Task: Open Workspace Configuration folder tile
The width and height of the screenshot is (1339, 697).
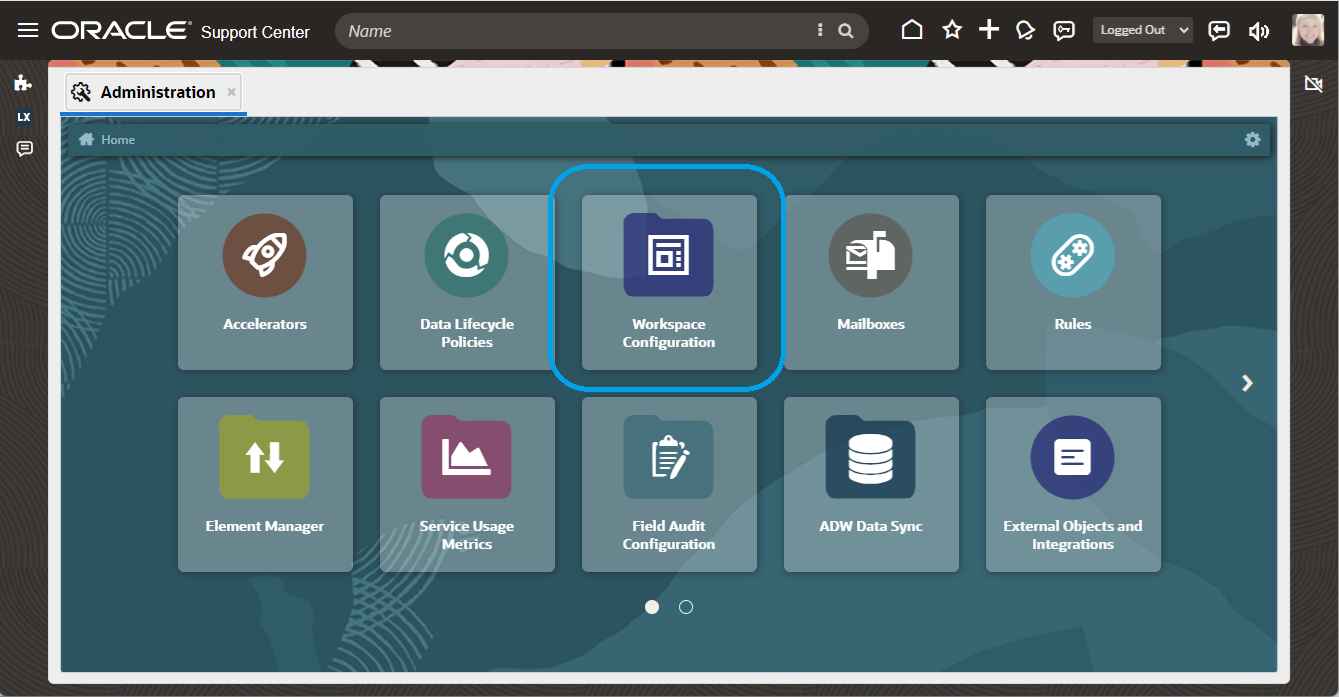Action: point(669,283)
